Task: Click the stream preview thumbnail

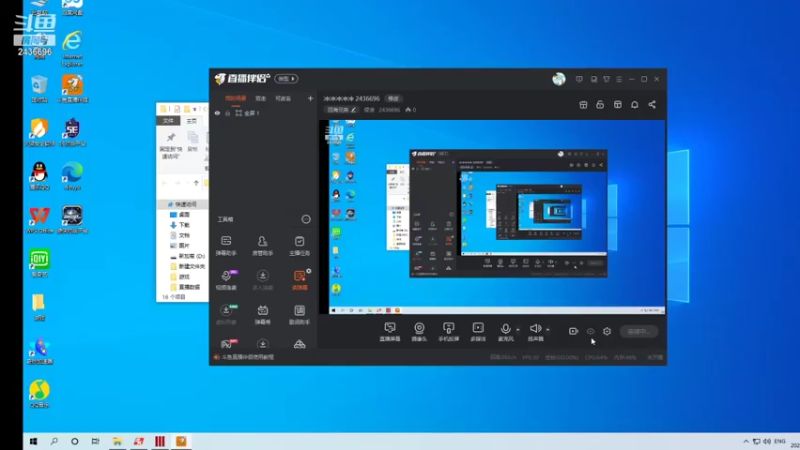Action: click(x=492, y=217)
